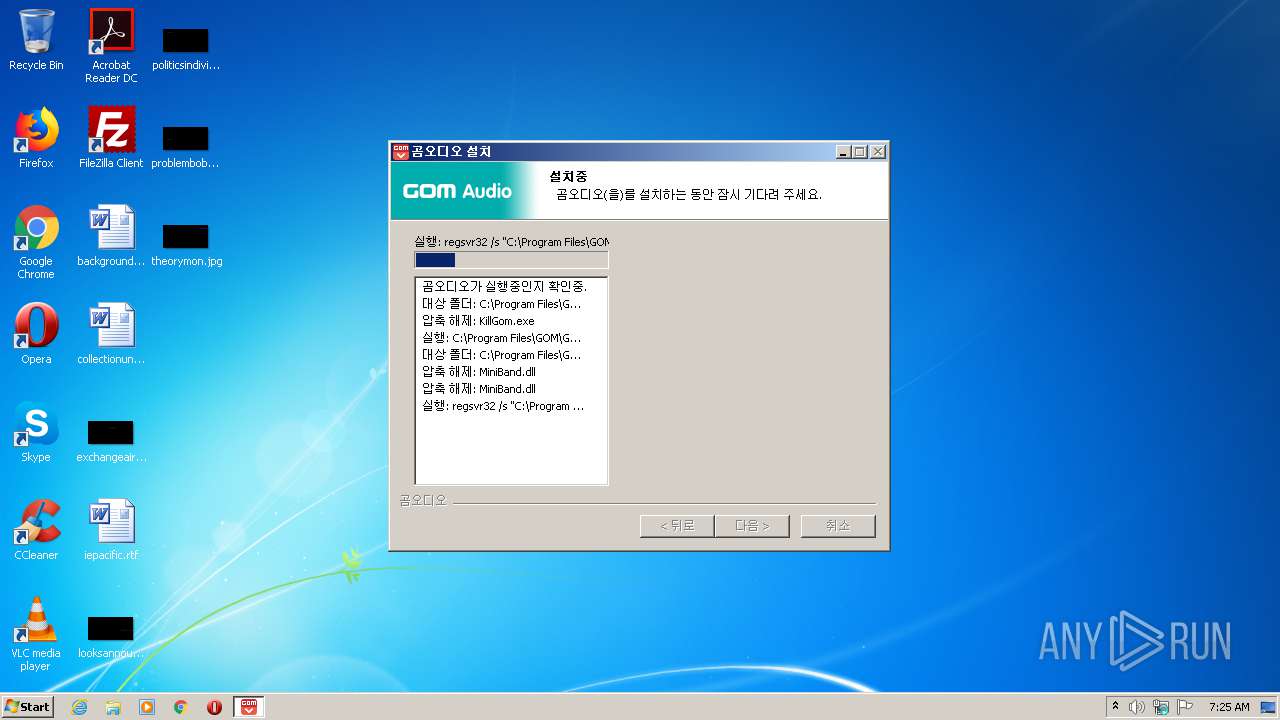The image size is (1280, 720).
Task: Show hidden tray icons arrow
Action: 1115,706
